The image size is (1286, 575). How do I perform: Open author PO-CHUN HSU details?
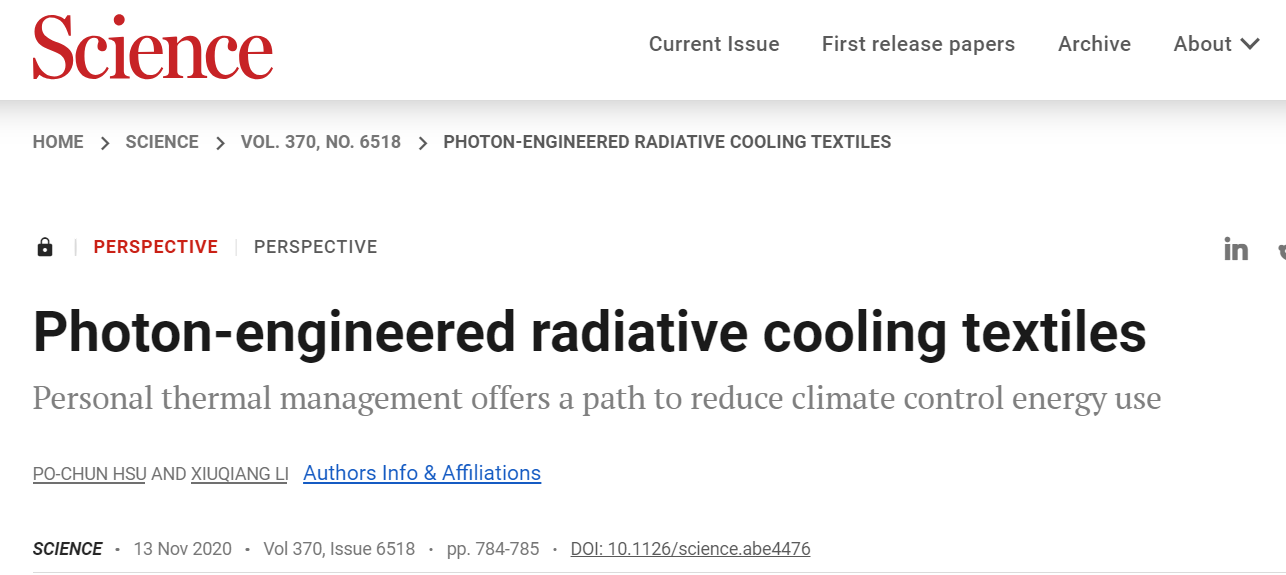[90, 474]
